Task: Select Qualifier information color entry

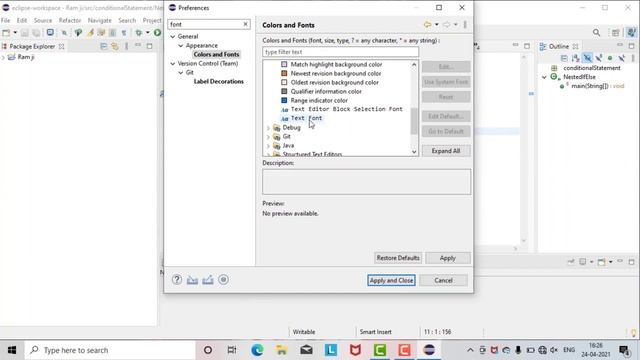Action: [x=326, y=91]
